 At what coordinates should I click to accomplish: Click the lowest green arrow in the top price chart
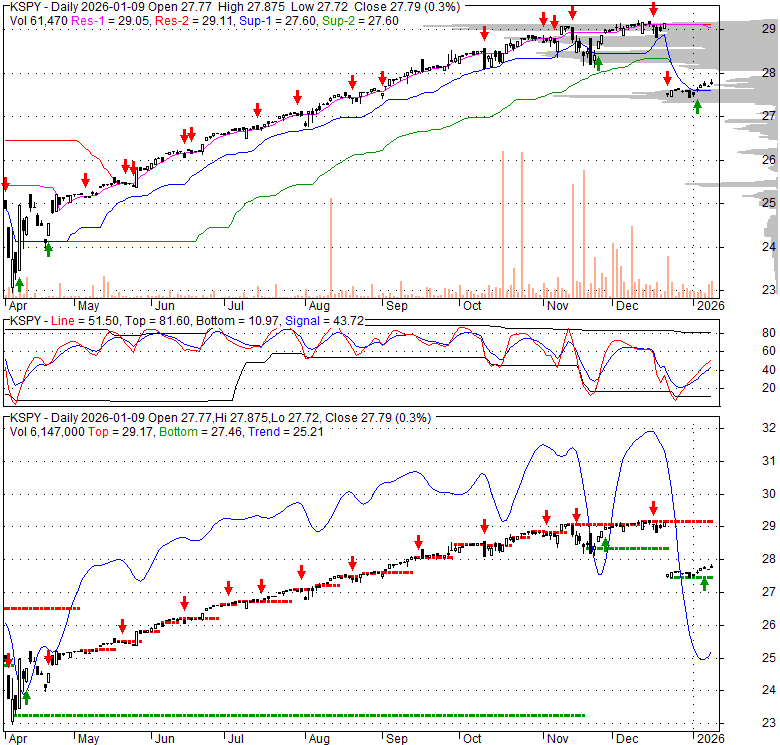pyautogui.click(x=18, y=285)
